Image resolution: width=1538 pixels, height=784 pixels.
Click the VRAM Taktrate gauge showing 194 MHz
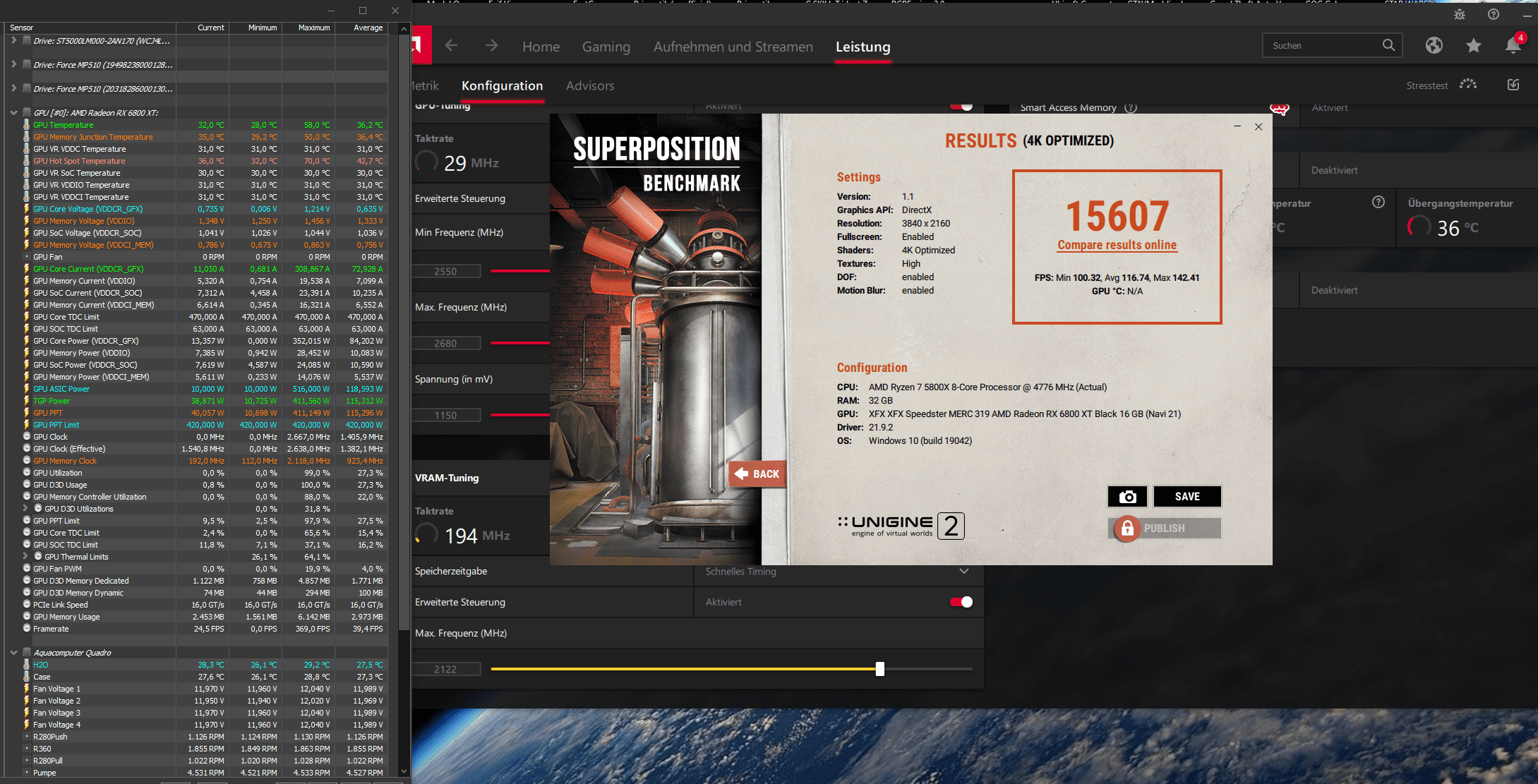(426, 535)
